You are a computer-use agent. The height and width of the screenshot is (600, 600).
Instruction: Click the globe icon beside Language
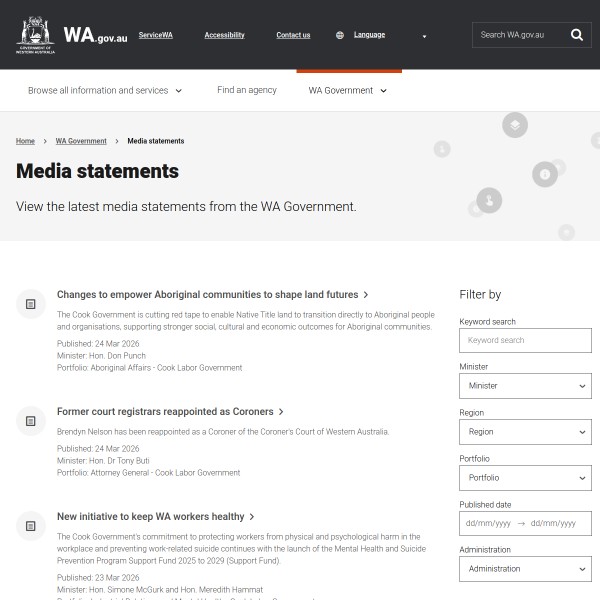(340, 35)
